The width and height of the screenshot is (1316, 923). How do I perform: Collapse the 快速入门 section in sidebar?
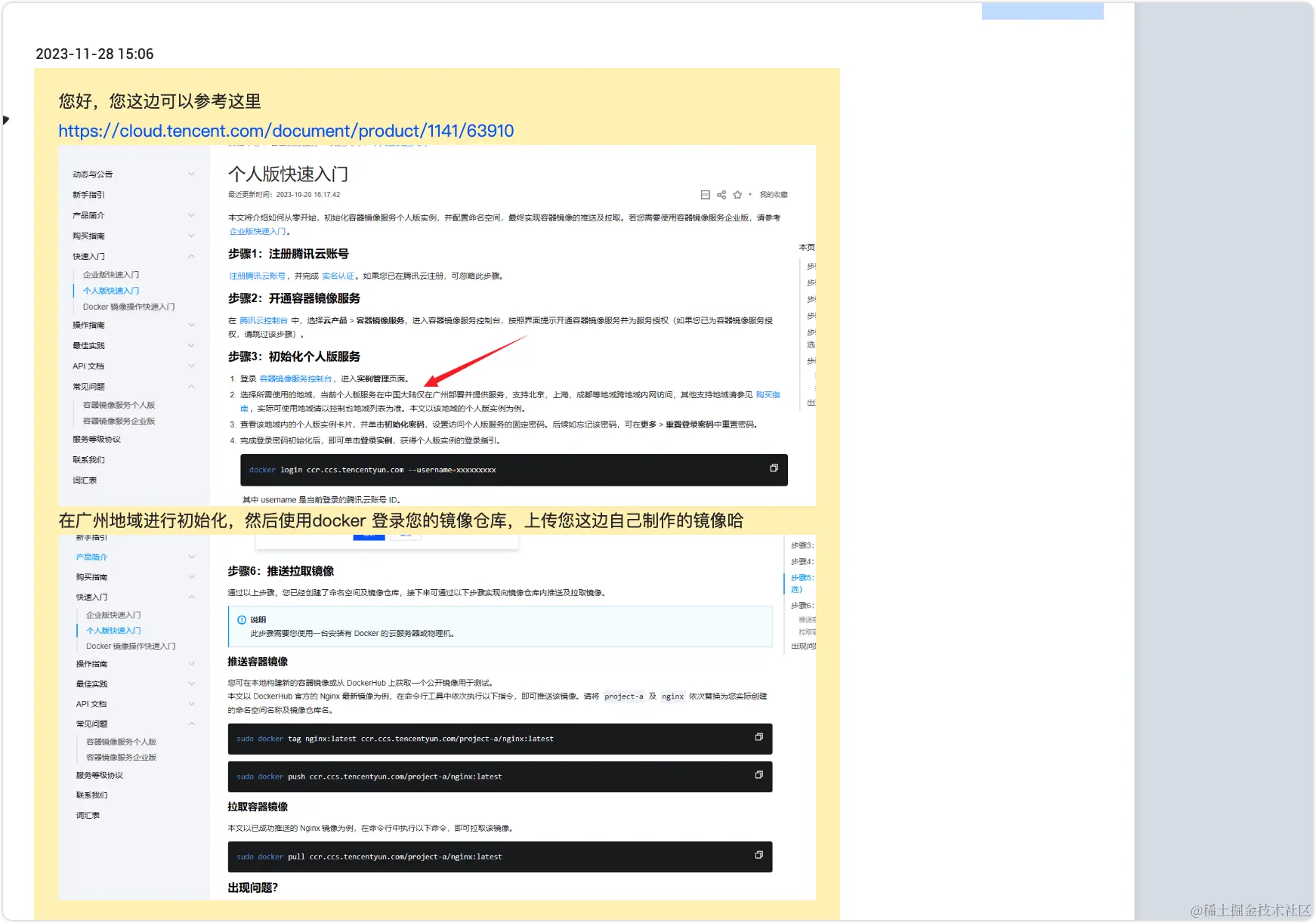(x=190, y=256)
